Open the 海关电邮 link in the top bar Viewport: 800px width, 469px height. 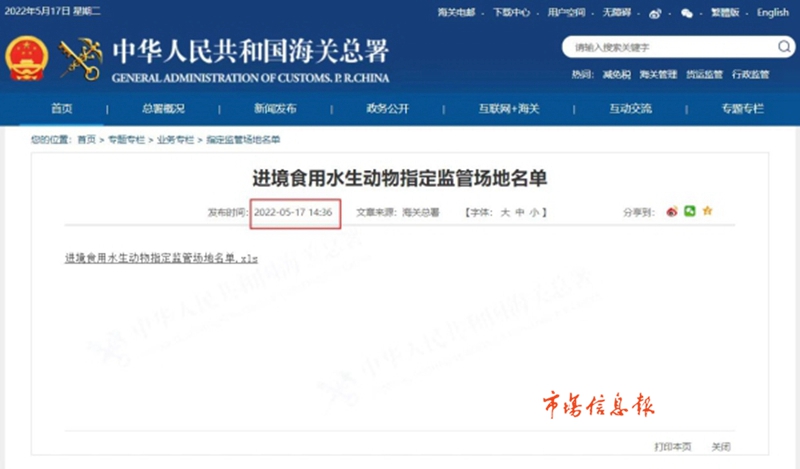pos(456,12)
